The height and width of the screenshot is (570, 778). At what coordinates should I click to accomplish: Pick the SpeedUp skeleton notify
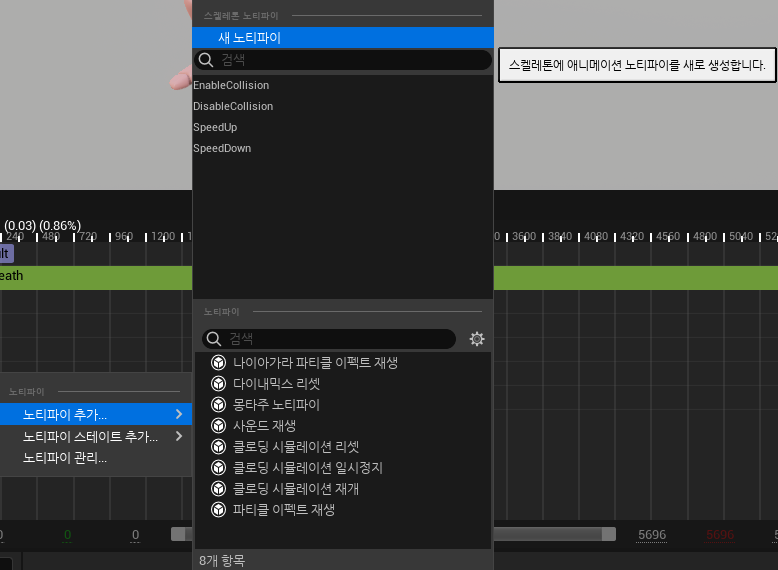[x=215, y=127]
